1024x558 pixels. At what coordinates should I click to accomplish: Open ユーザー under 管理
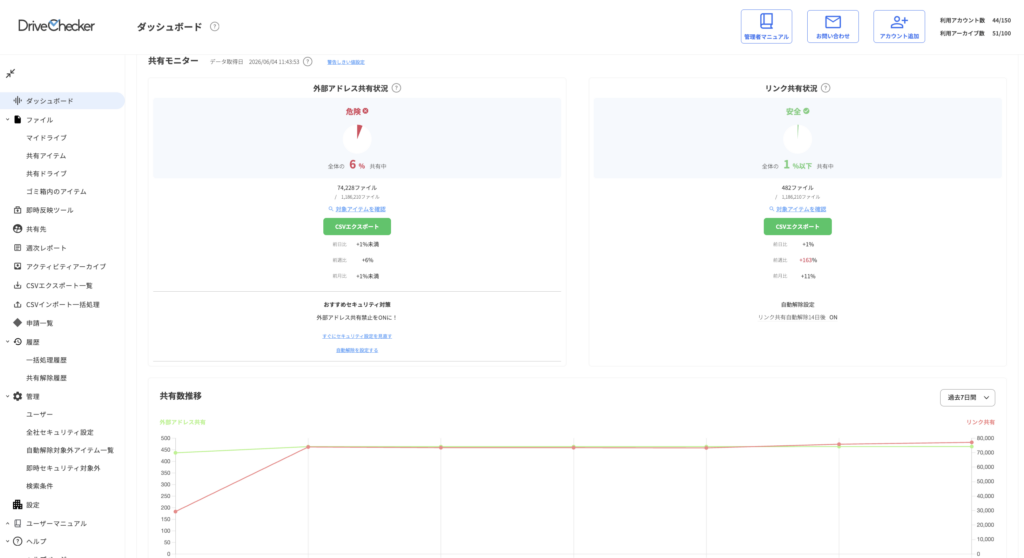click(40, 414)
